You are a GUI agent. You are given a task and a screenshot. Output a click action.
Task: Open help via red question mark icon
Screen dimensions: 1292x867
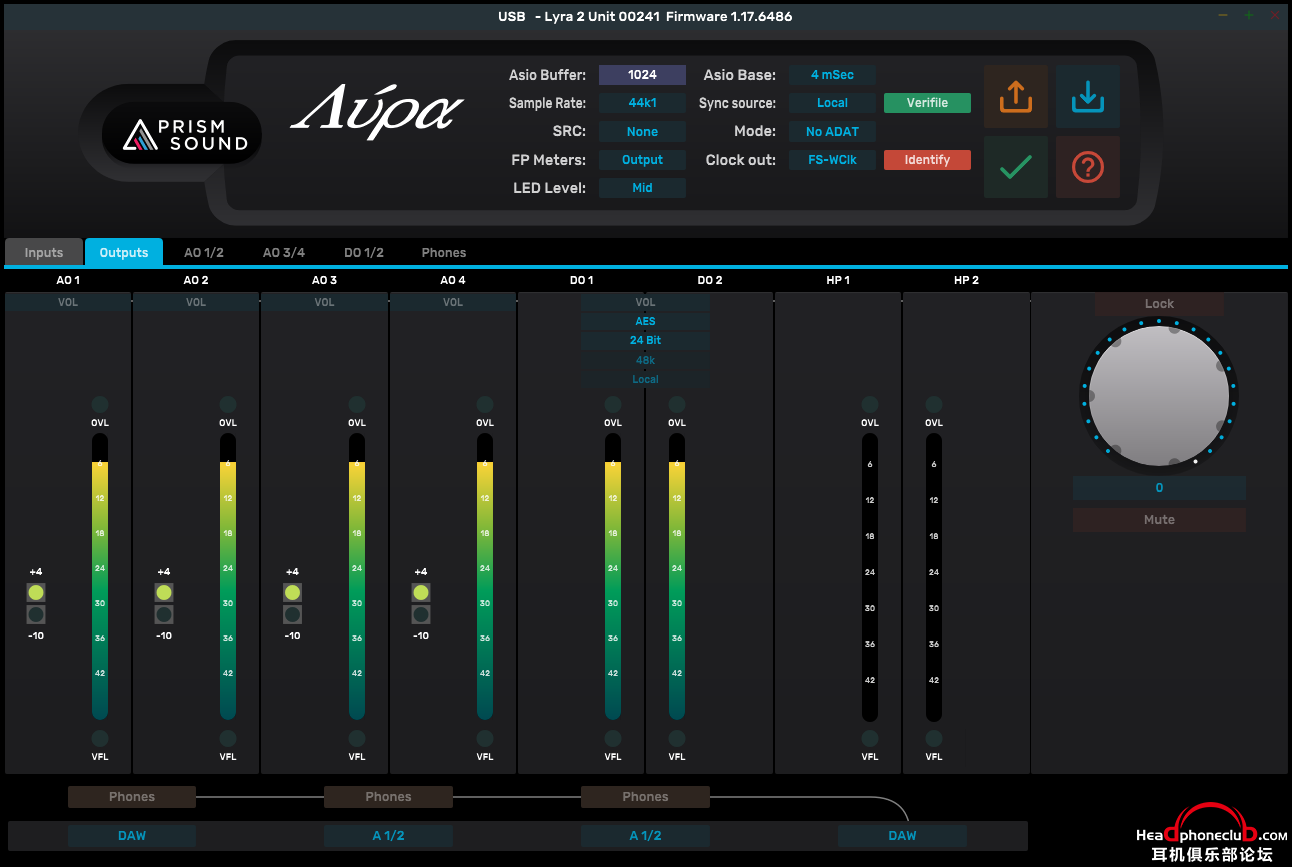[1087, 167]
